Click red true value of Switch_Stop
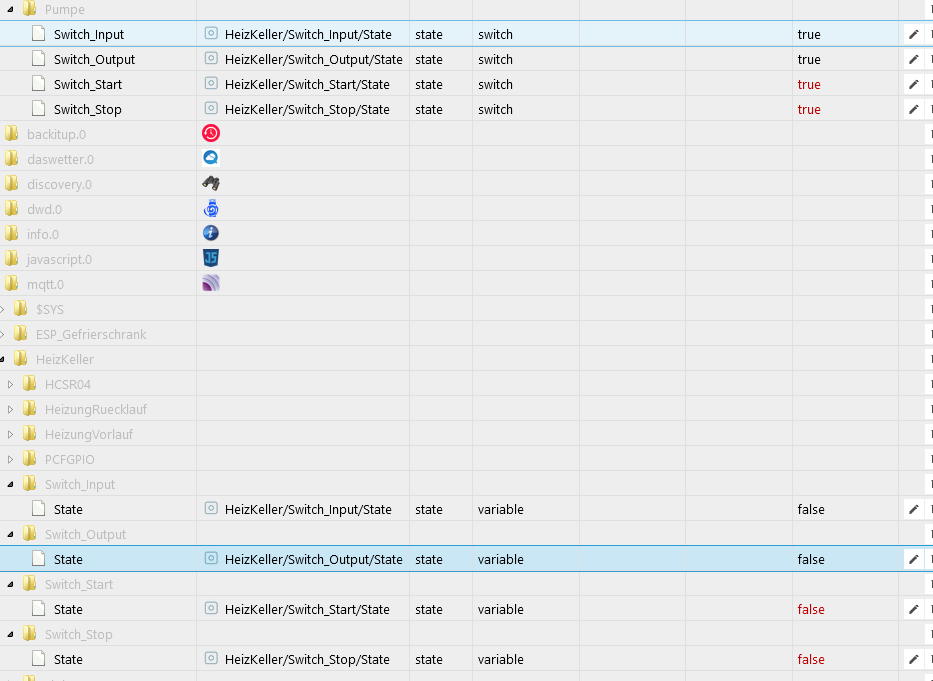The width and height of the screenshot is (933, 681). point(809,110)
